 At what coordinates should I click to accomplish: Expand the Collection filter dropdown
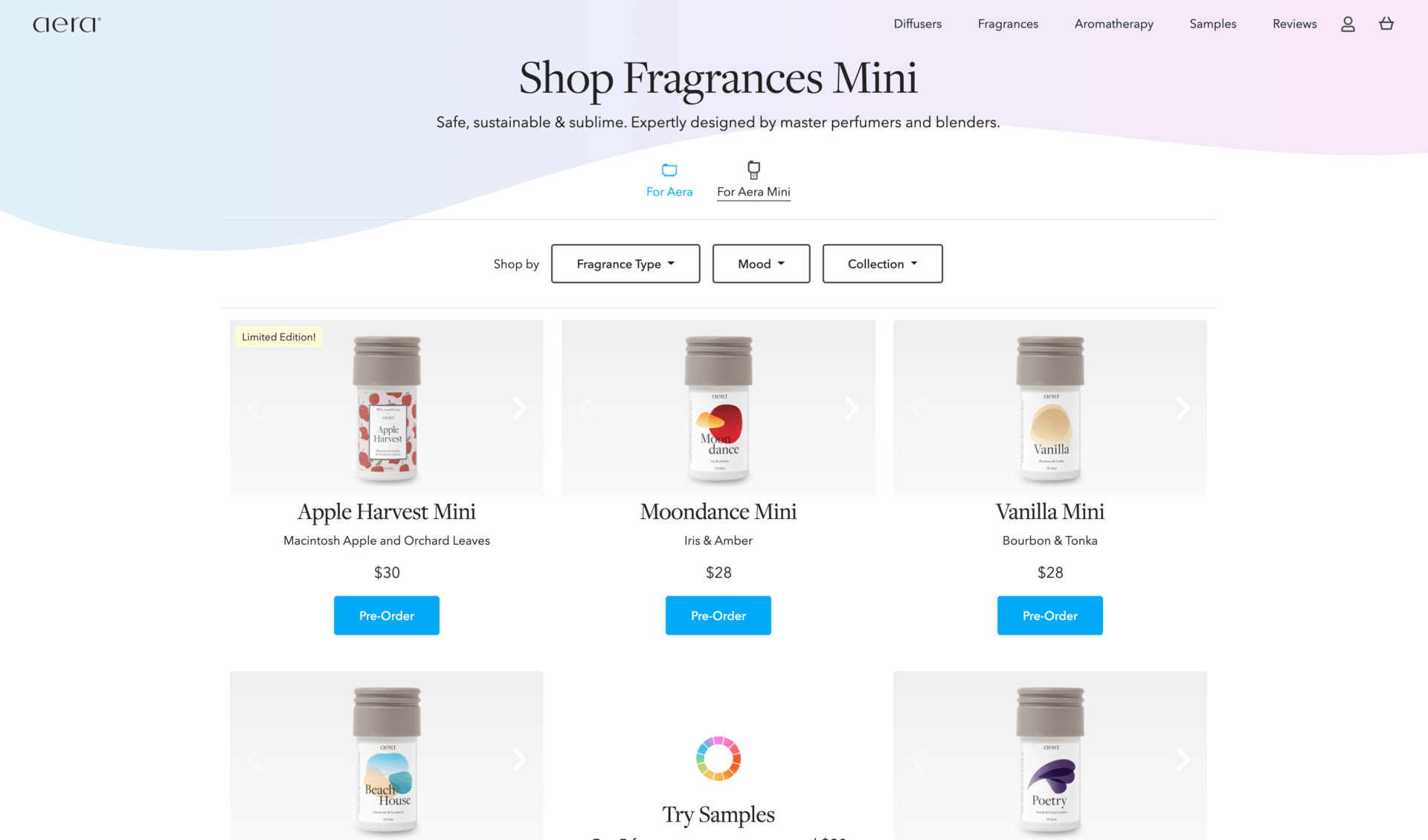coord(882,264)
